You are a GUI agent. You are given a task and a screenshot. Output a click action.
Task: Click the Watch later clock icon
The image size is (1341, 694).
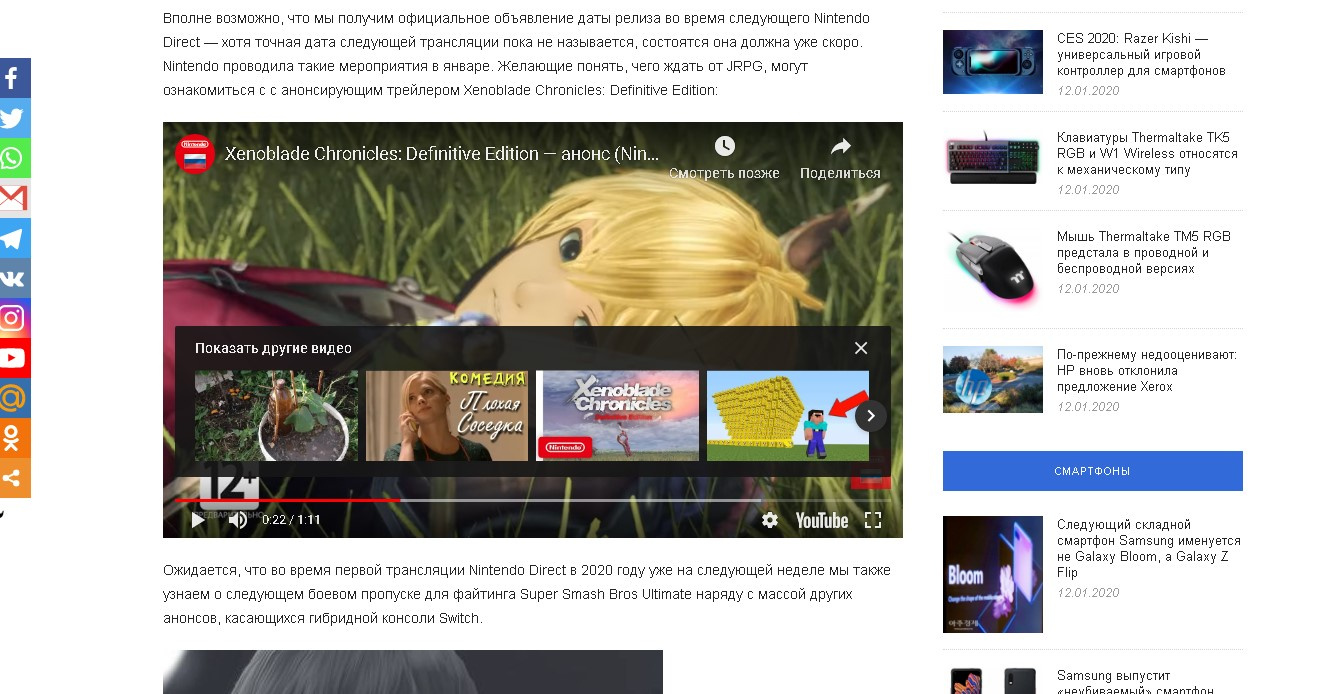(724, 147)
